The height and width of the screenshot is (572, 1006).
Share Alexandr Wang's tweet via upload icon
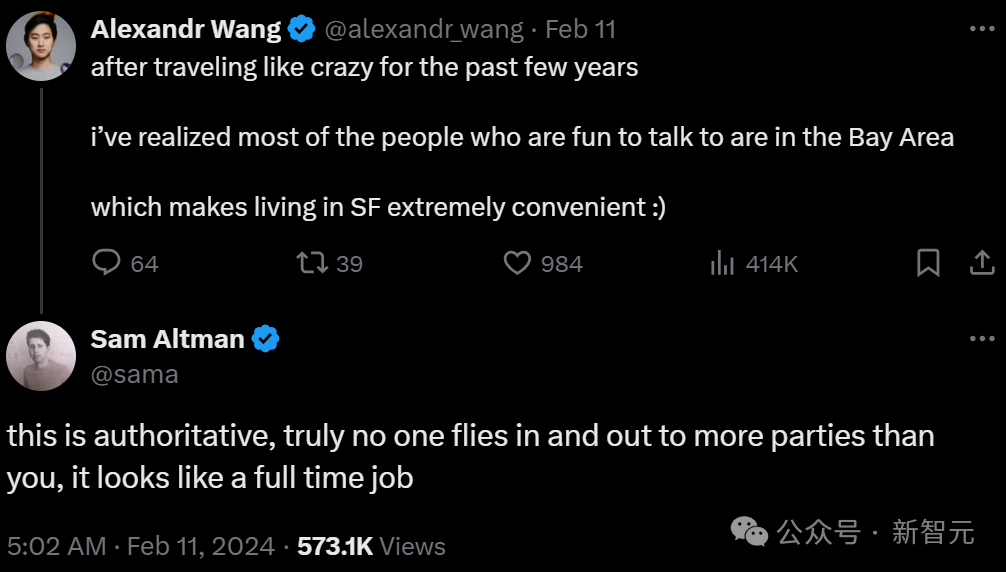point(982,263)
